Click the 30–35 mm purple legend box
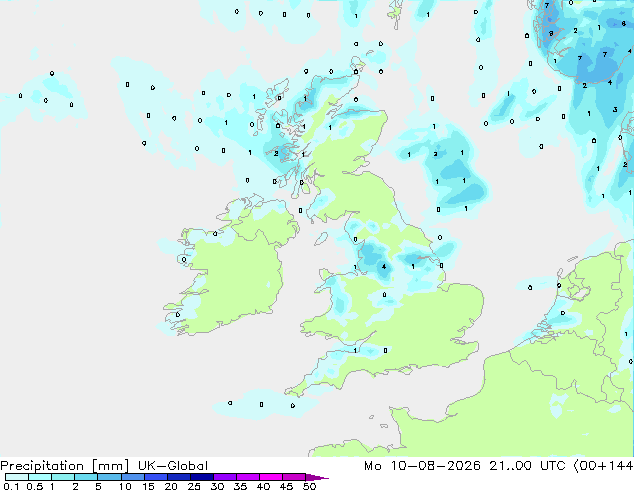The height and width of the screenshot is (490, 634). click(224, 477)
